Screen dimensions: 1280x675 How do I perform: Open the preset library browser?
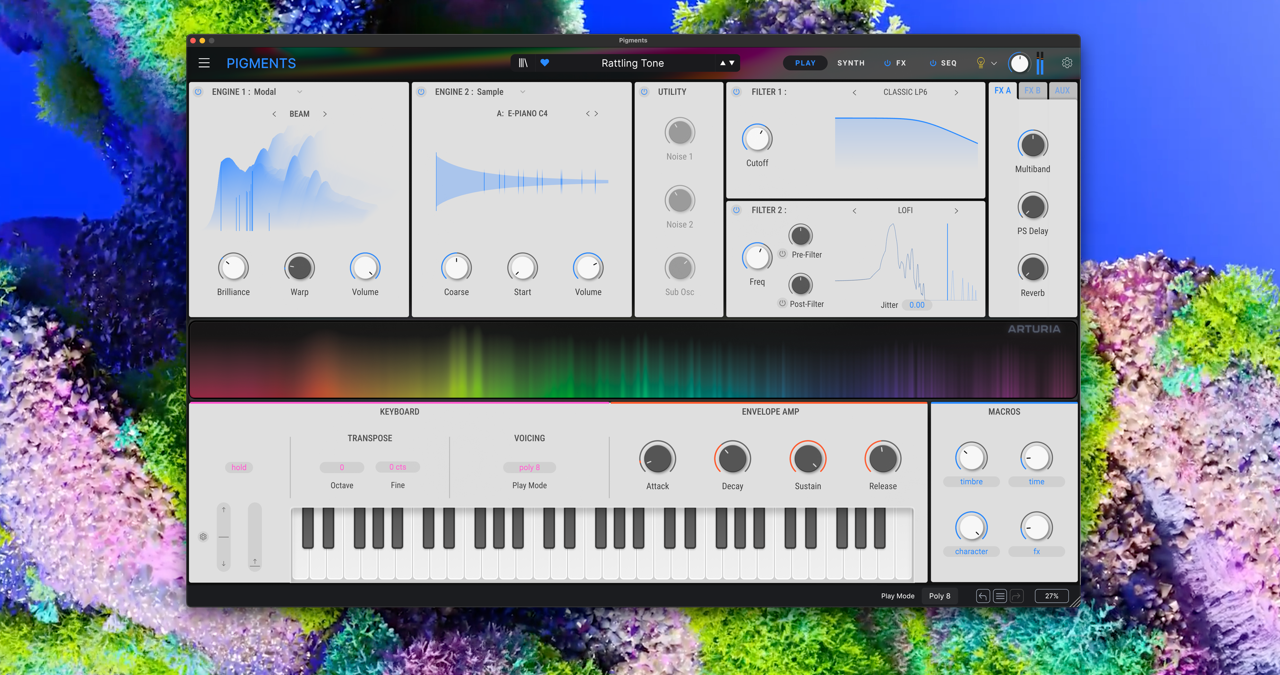(x=522, y=62)
